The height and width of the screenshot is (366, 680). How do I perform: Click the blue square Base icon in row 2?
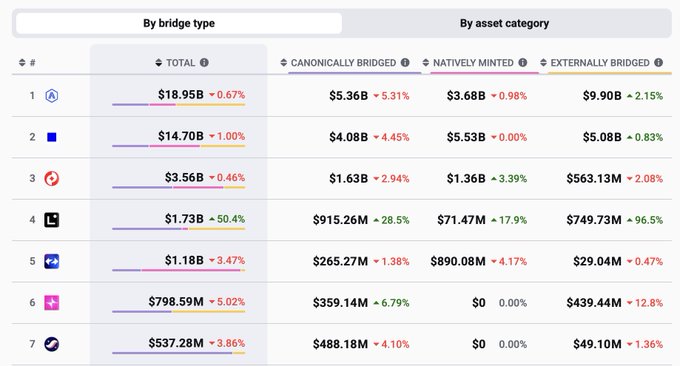point(52,137)
